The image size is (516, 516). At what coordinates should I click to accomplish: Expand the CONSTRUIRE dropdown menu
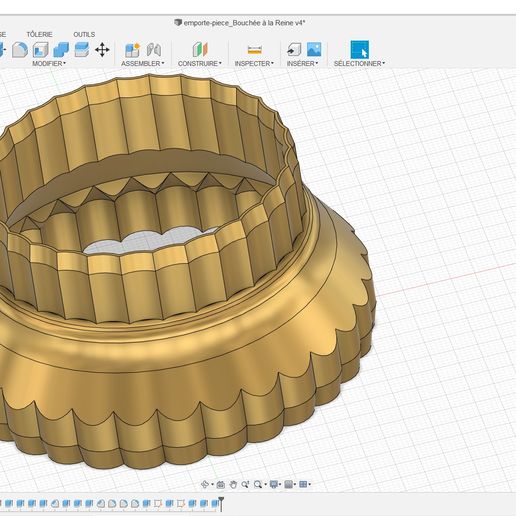click(x=199, y=63)
